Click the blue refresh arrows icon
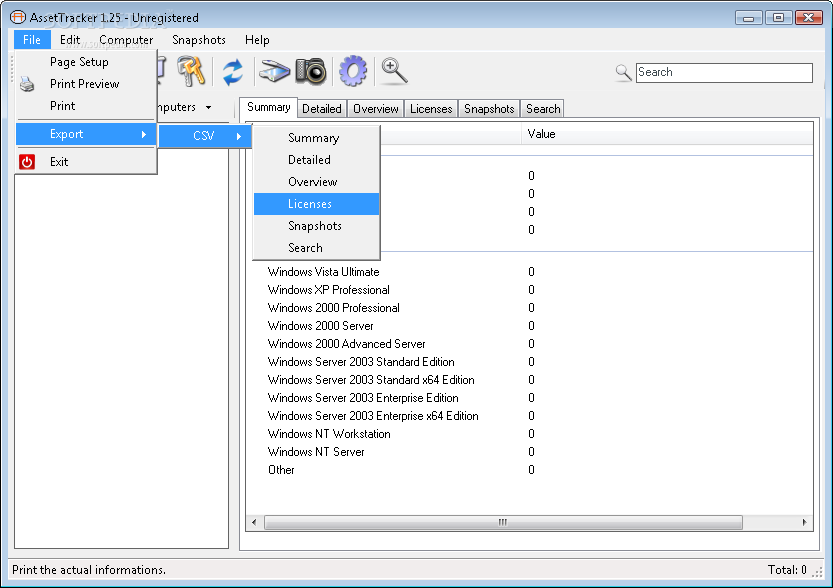833x588 pixels. [x=233, y=72]
